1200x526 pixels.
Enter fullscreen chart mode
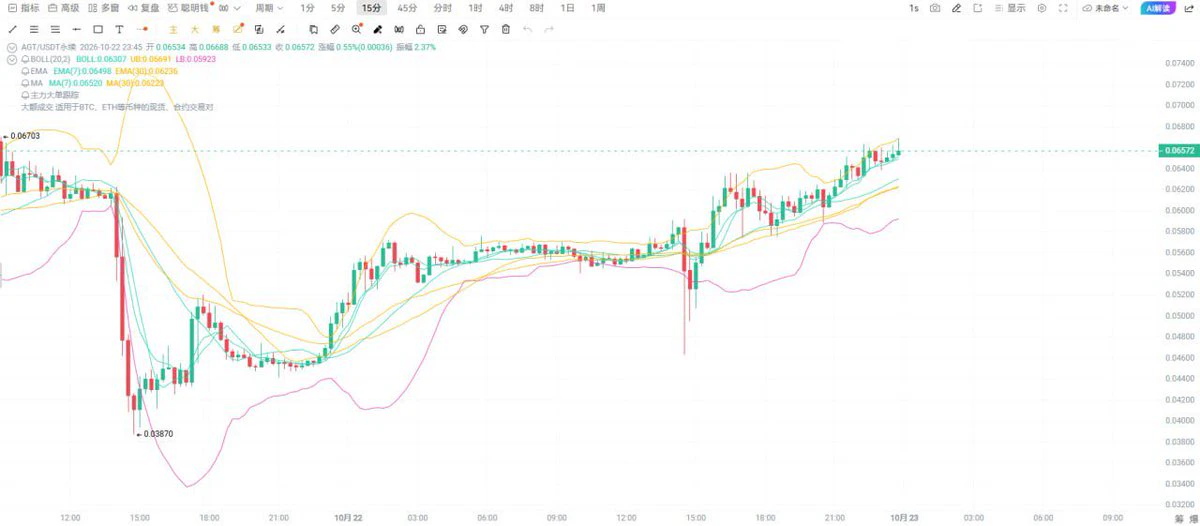1063,8
